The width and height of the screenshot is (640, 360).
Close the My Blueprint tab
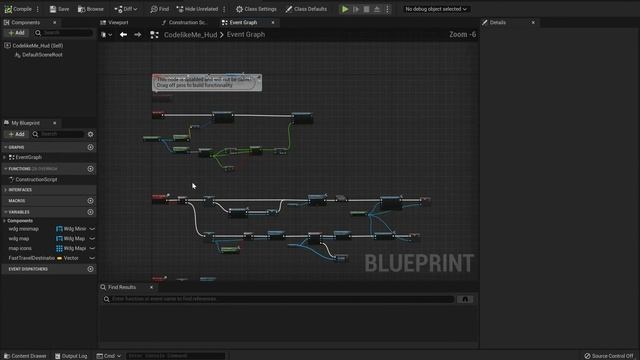55,123
